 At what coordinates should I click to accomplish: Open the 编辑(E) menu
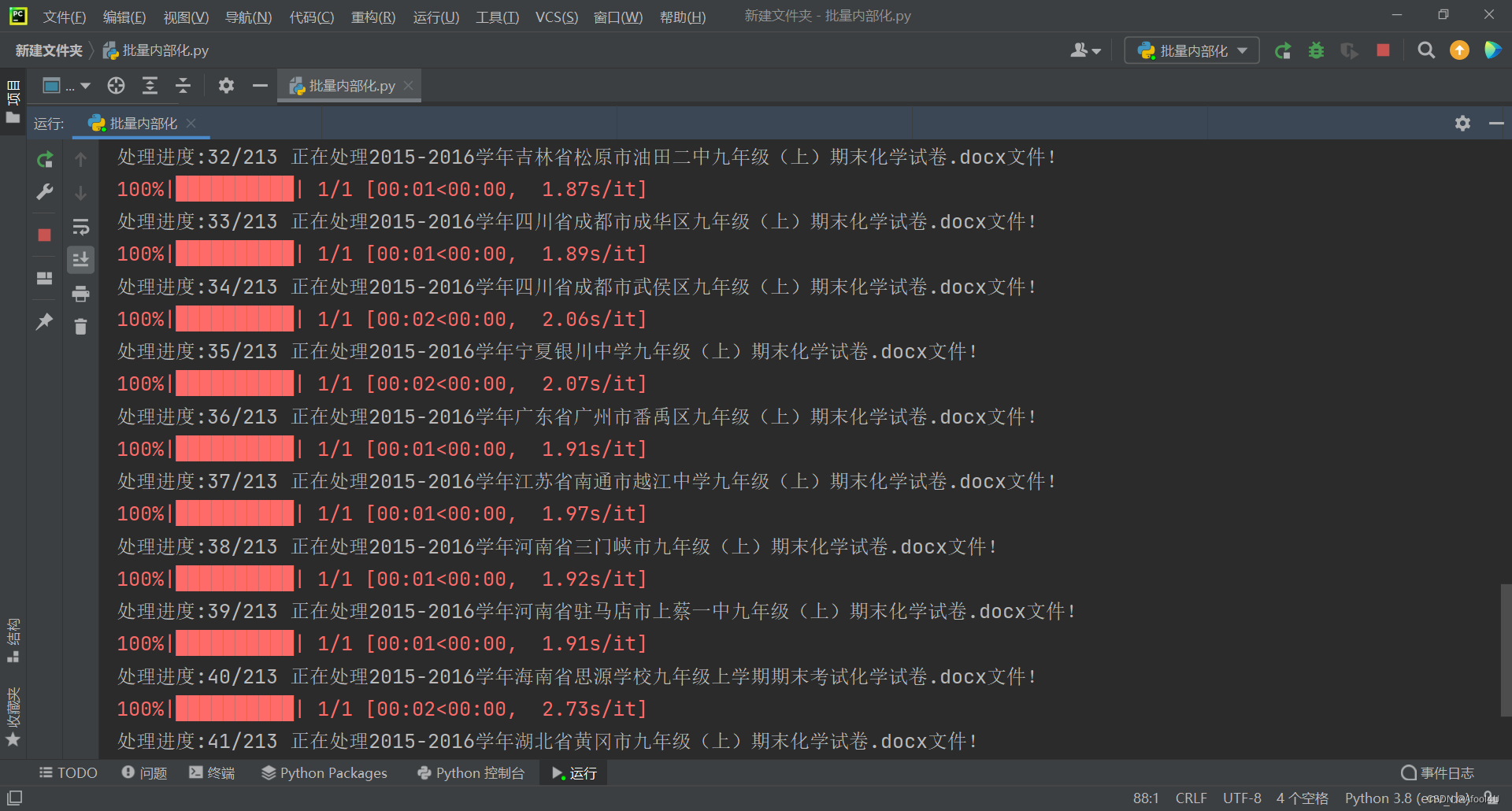point(124,17)
